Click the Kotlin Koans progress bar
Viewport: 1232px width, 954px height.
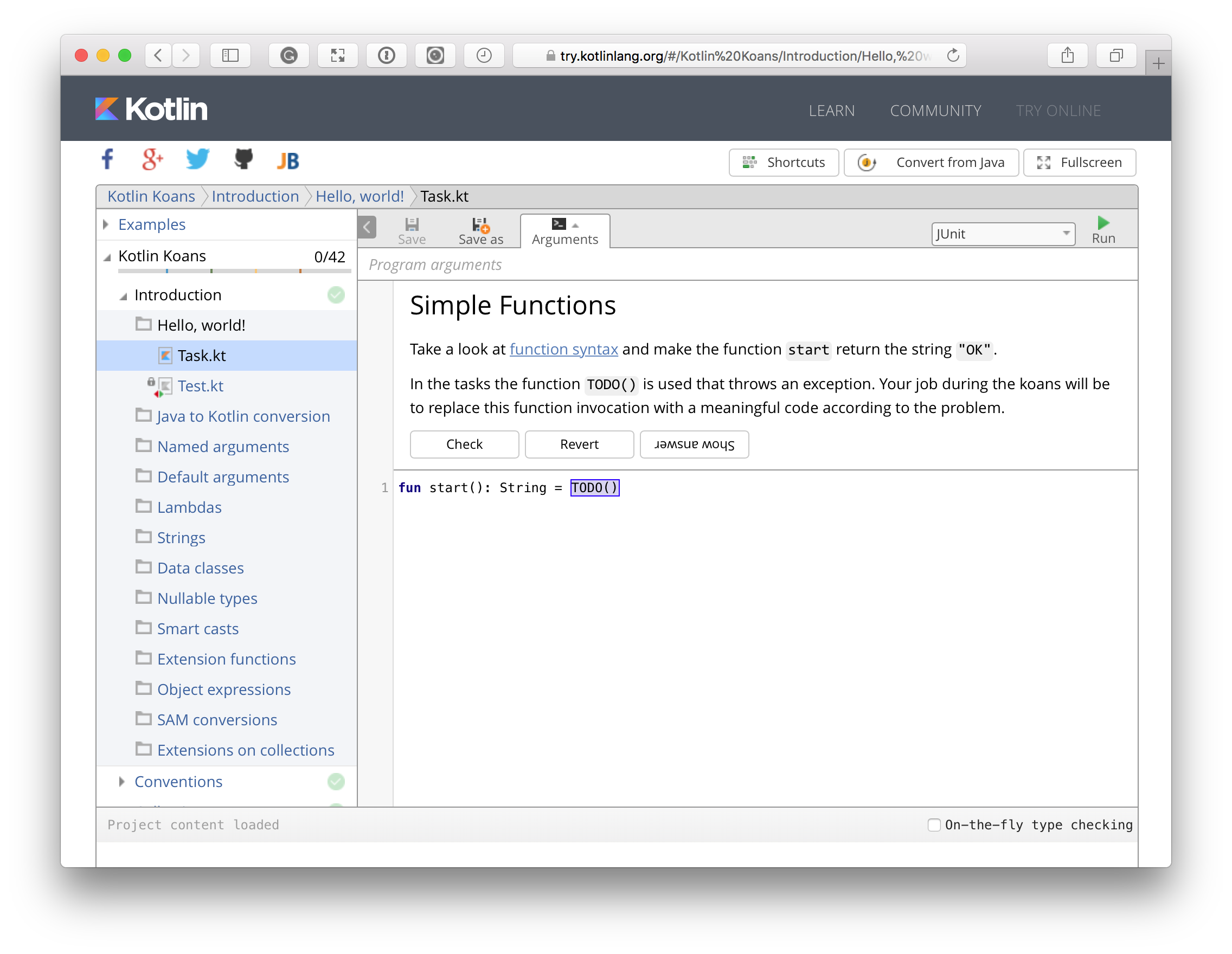[x=234, y=271]
